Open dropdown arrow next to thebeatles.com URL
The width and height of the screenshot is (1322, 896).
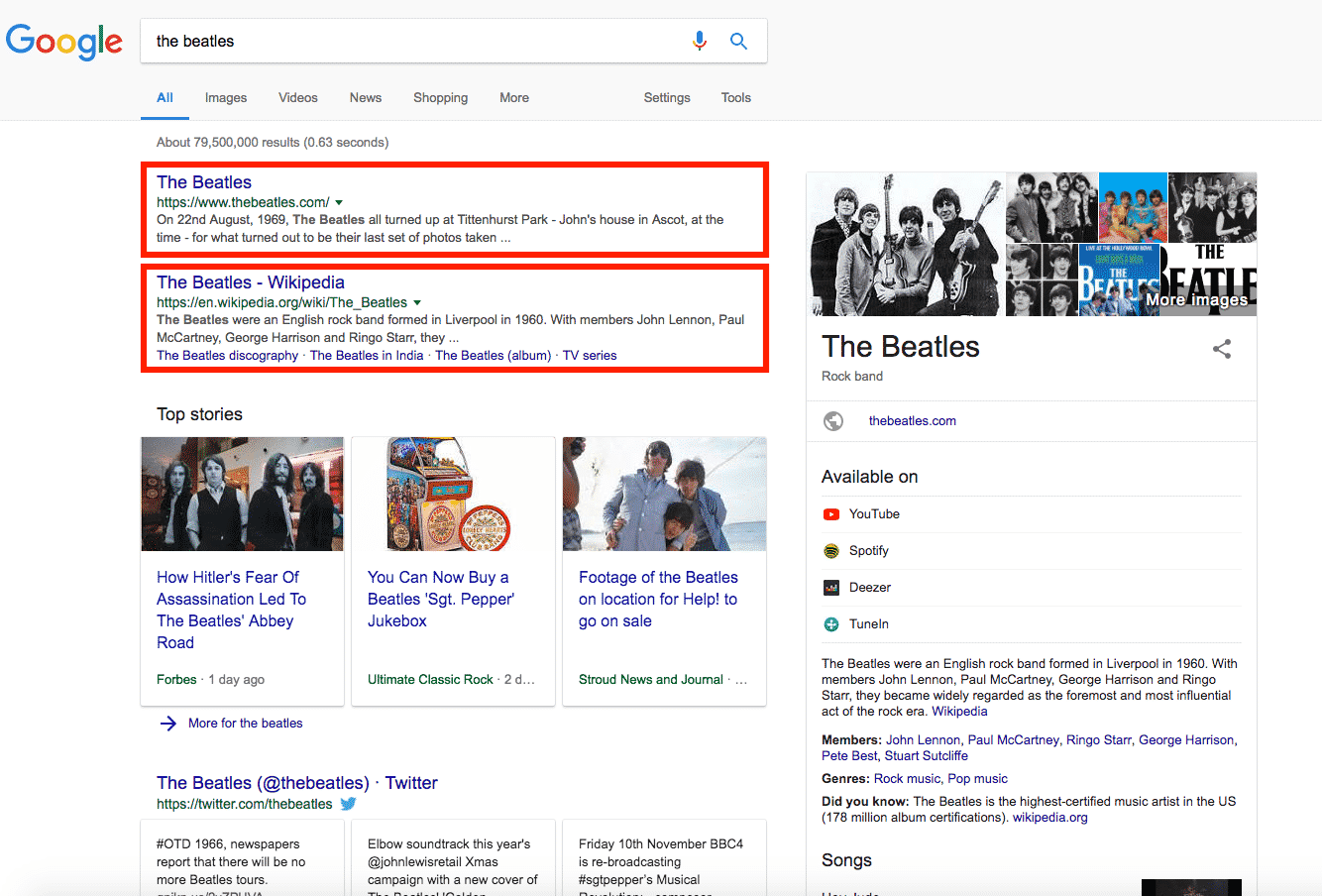(x=339, y=202)
